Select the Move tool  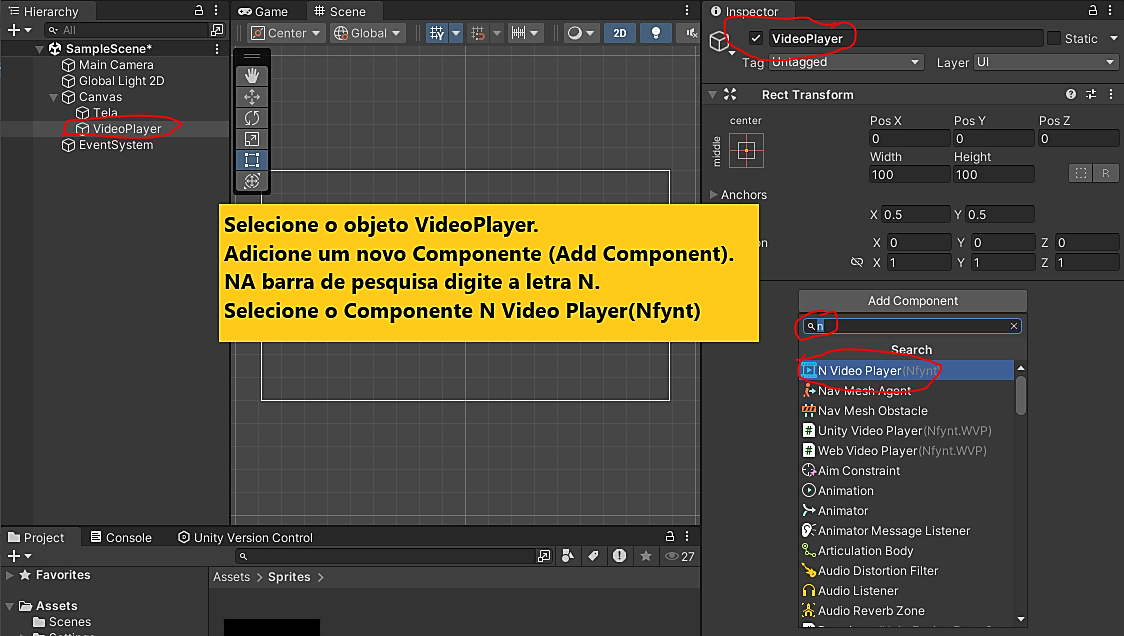coord(252,97)
